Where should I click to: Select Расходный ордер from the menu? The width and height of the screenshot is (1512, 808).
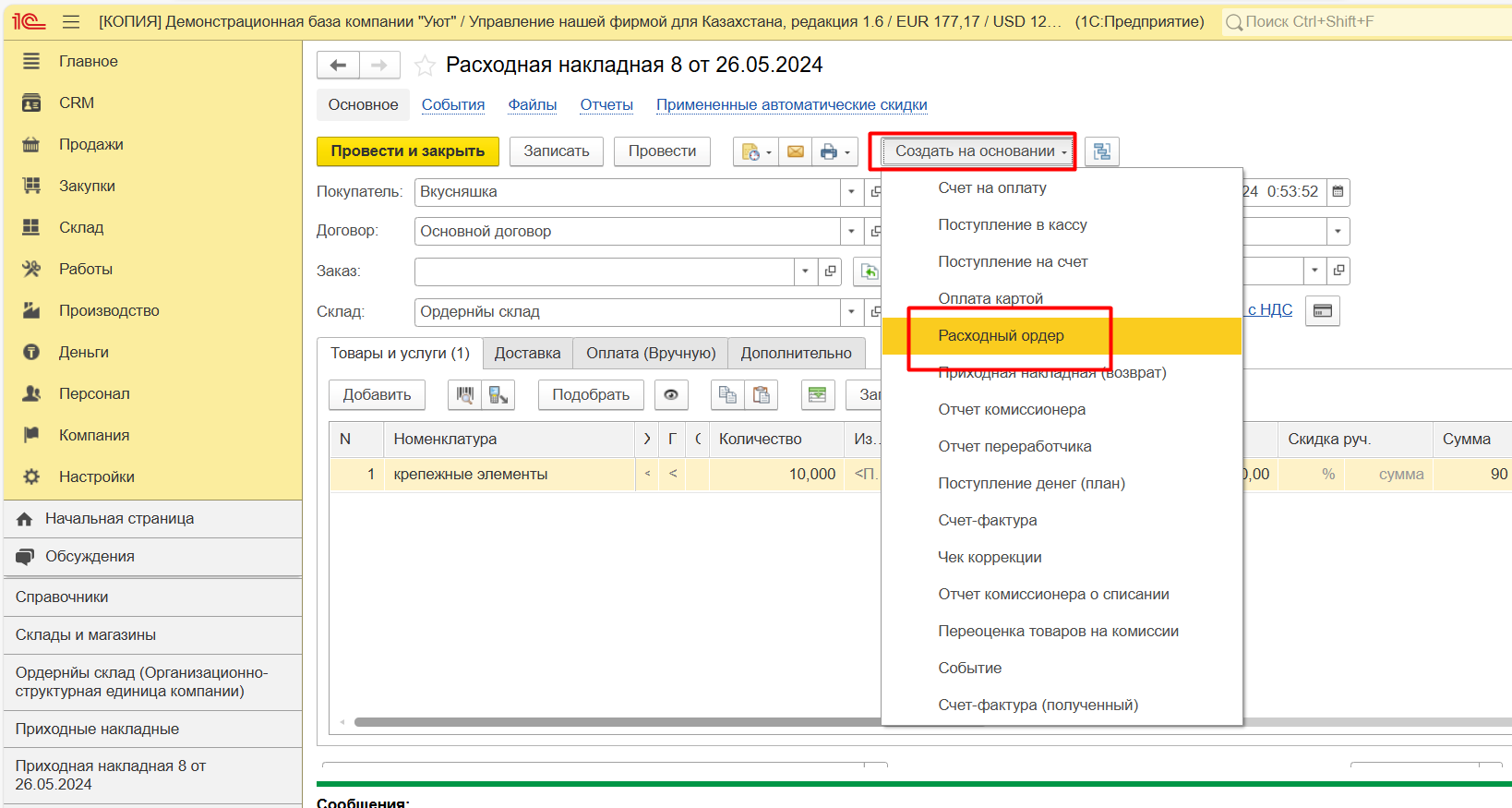(1001, 336)
